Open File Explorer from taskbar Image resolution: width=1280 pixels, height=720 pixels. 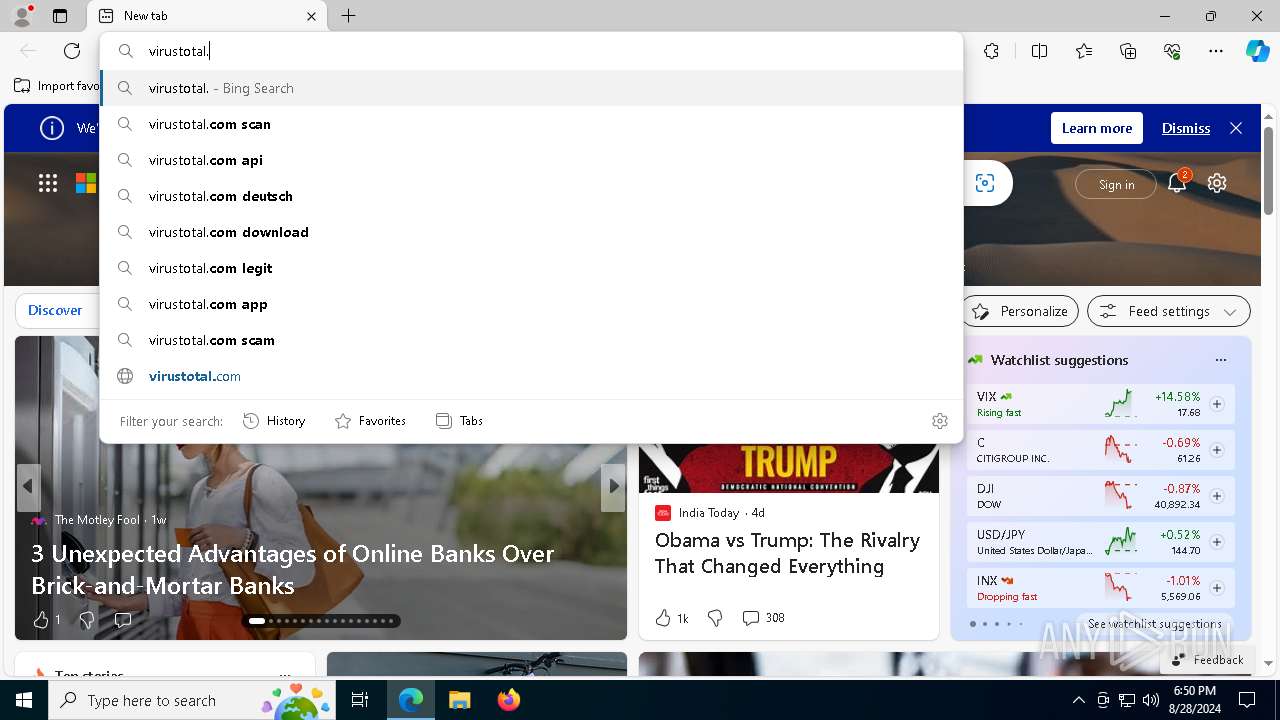(x=459, y=700)
